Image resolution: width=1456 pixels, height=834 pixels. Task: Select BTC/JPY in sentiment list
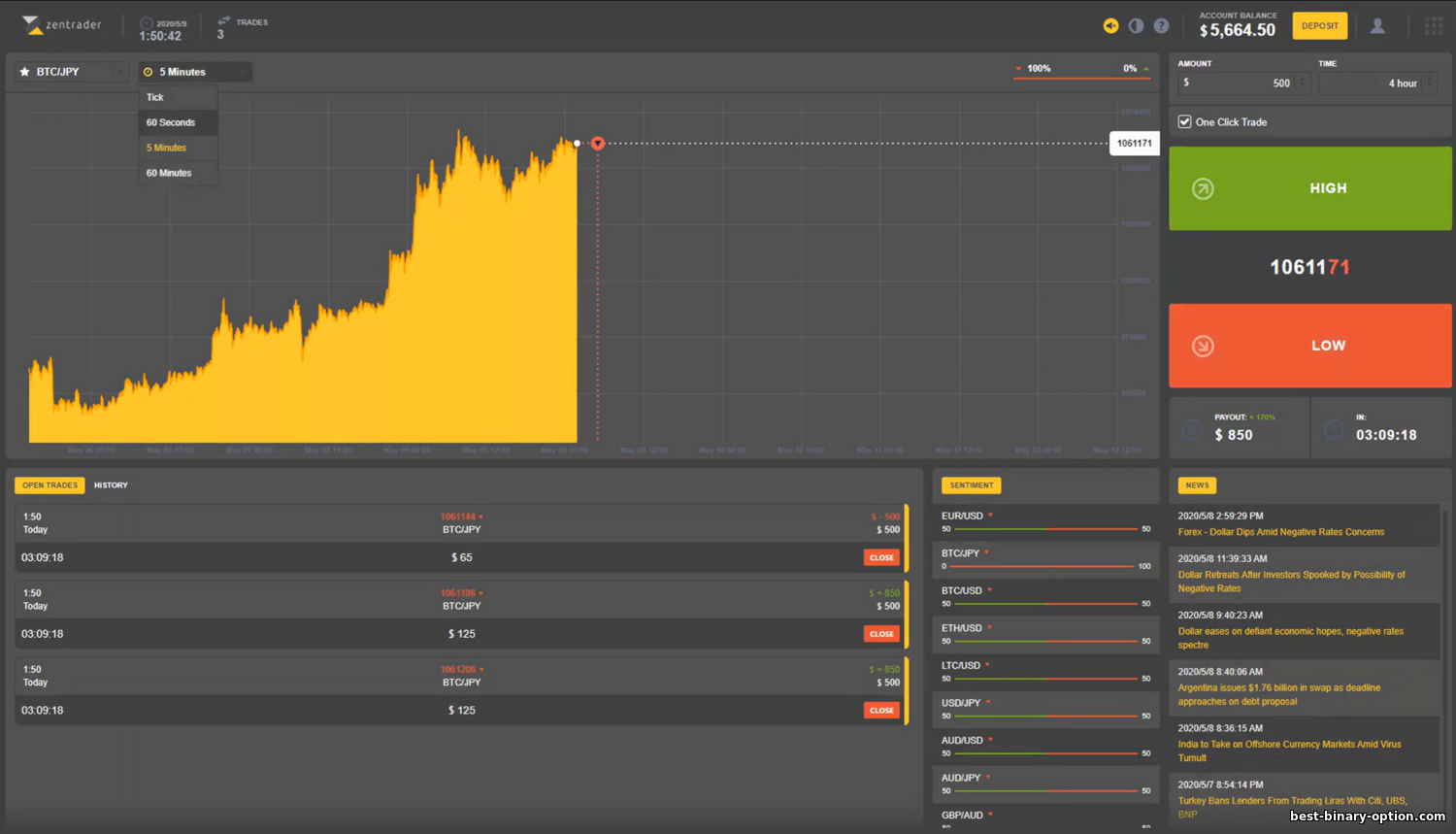(x=960, y=553)
